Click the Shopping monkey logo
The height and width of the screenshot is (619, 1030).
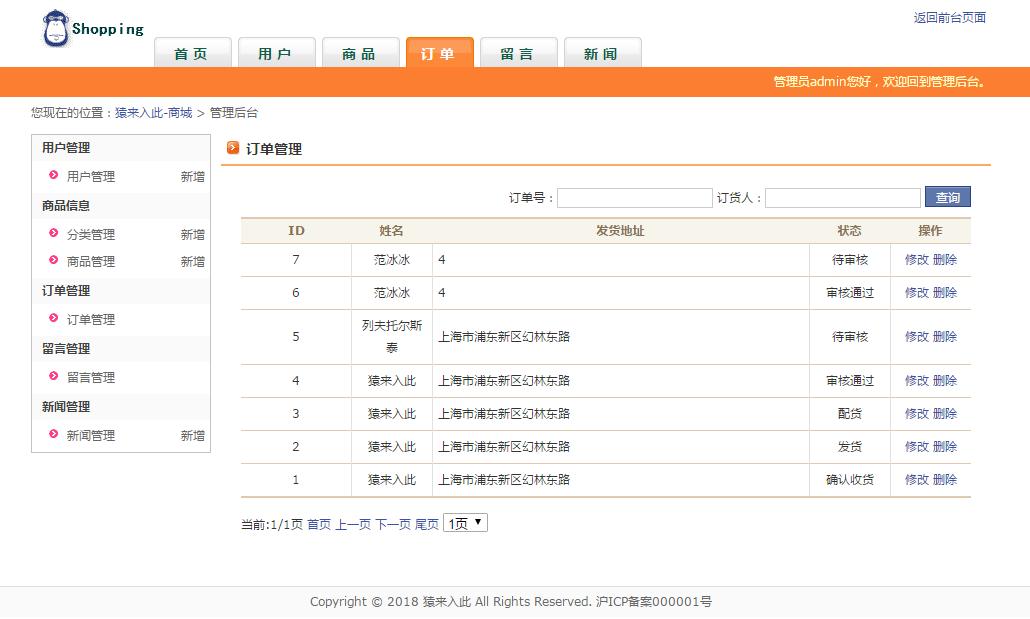(x=55, y=27)
